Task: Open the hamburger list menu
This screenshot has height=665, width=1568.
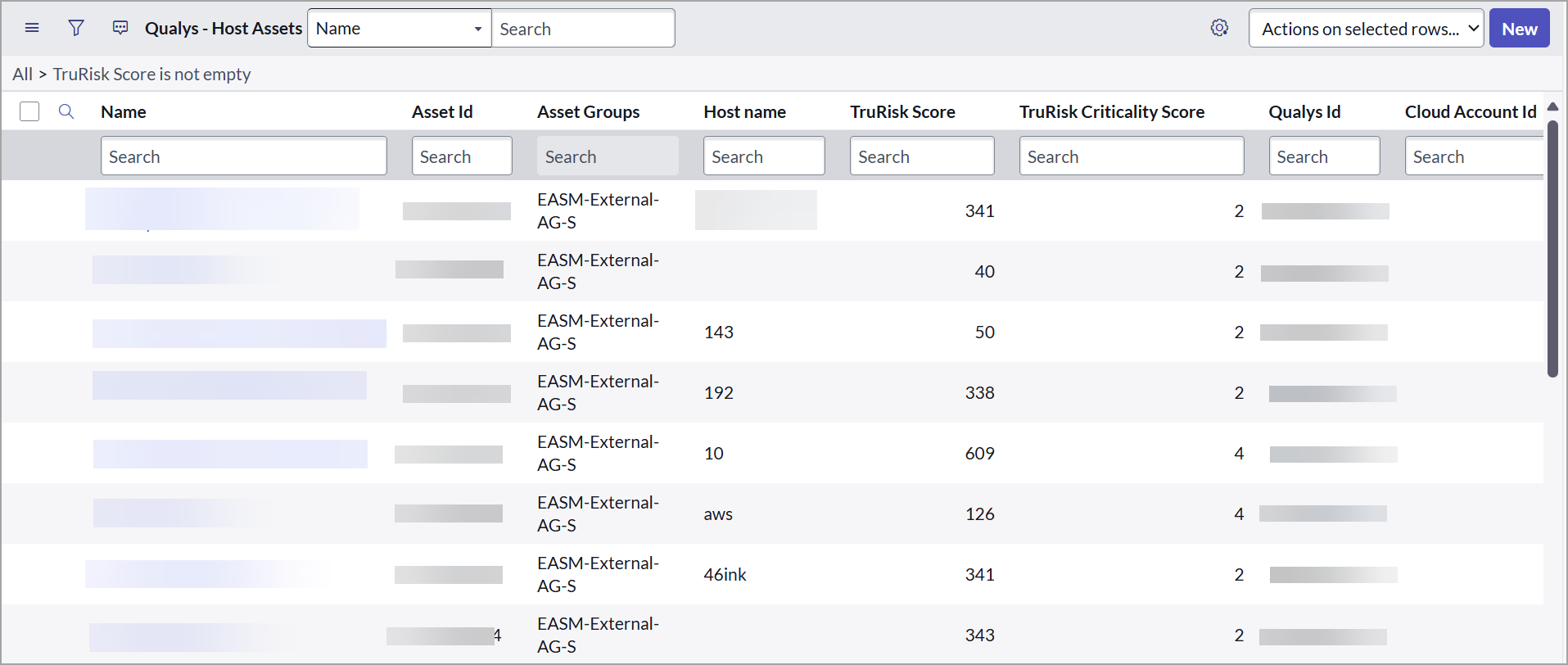Action: 32,29
